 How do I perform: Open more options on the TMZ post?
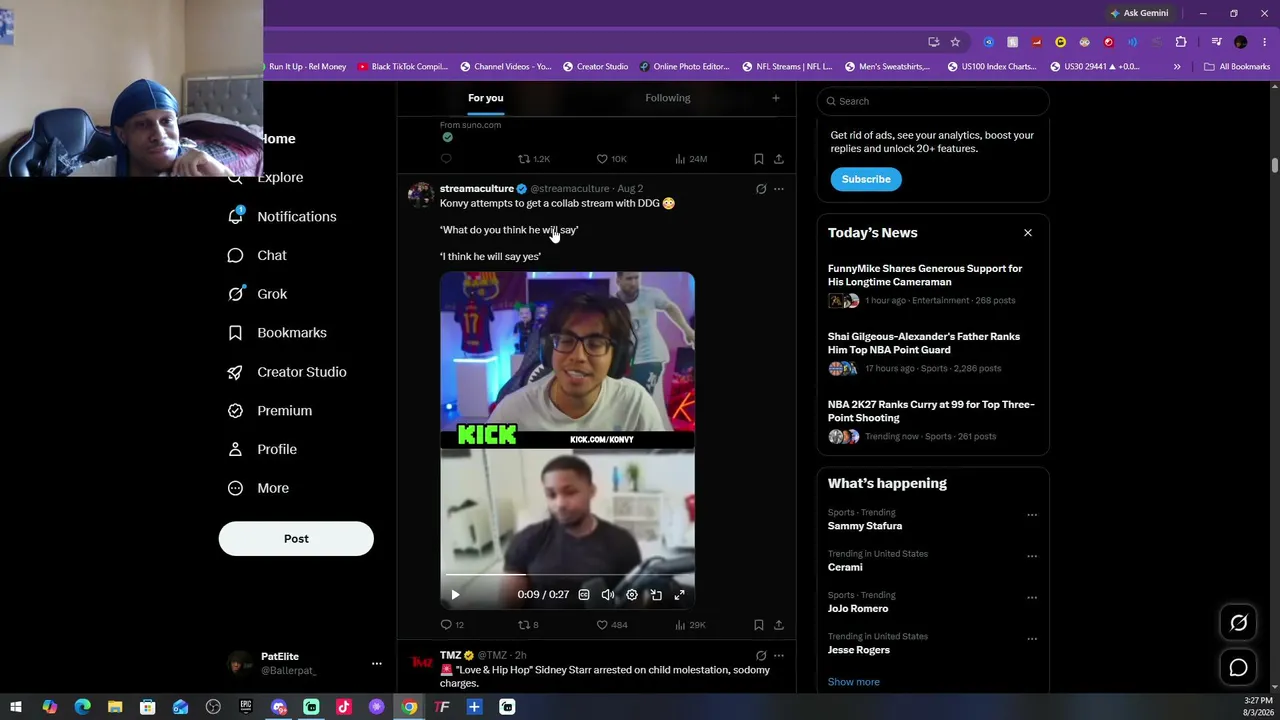tap(779, 656)
